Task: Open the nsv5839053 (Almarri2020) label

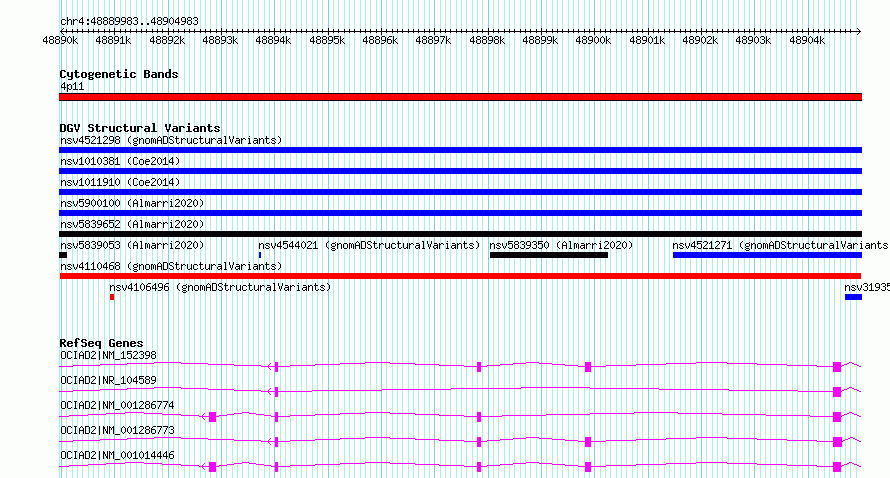Action: click(132, 245)
